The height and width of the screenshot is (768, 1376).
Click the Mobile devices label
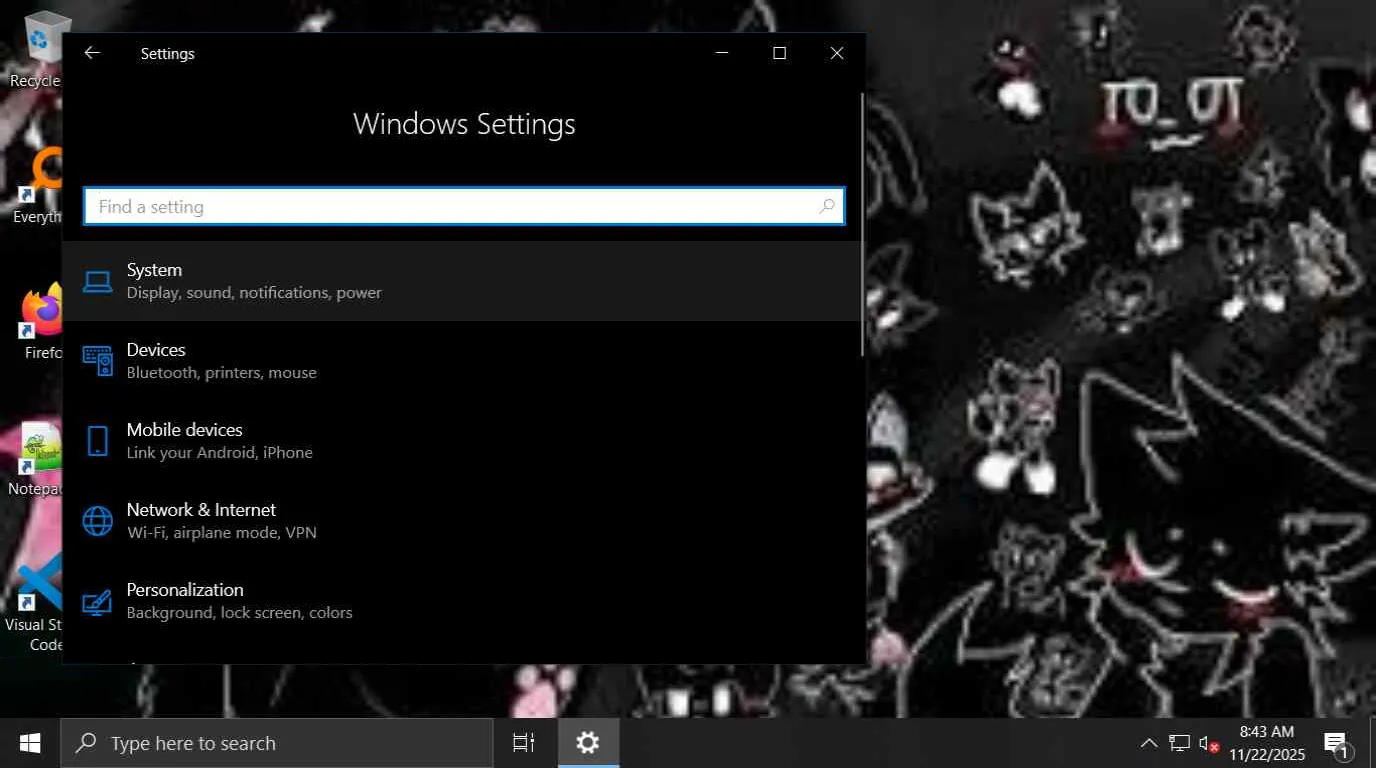coord(185,430)
